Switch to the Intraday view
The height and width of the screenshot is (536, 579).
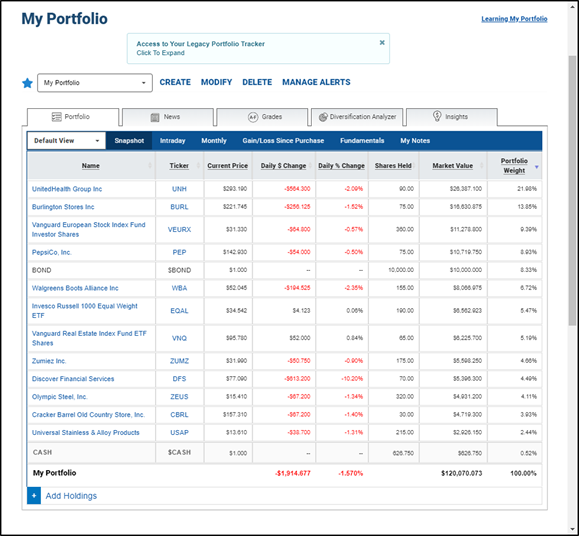172,141
